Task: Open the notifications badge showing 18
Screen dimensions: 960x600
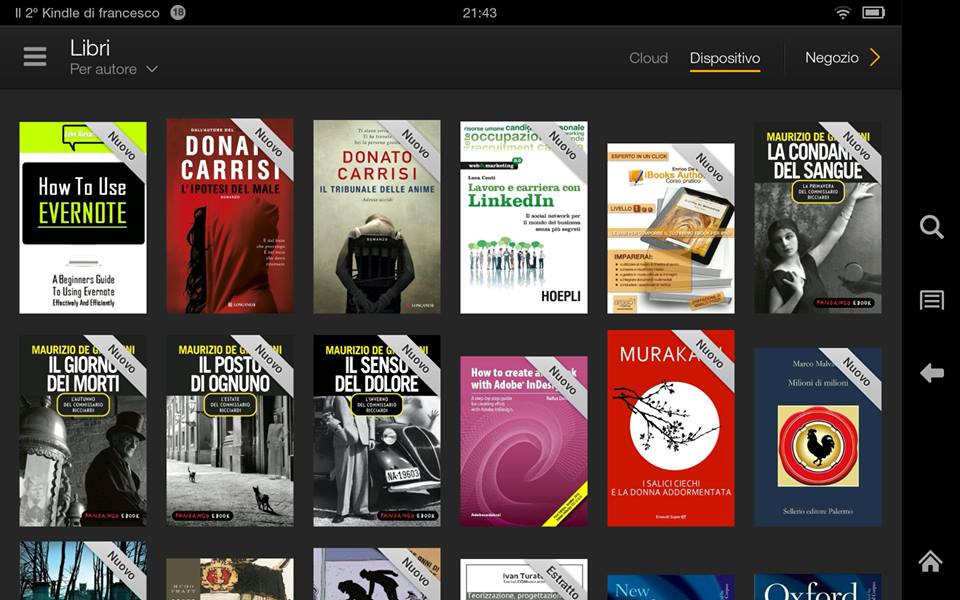Action: [178, 13]
